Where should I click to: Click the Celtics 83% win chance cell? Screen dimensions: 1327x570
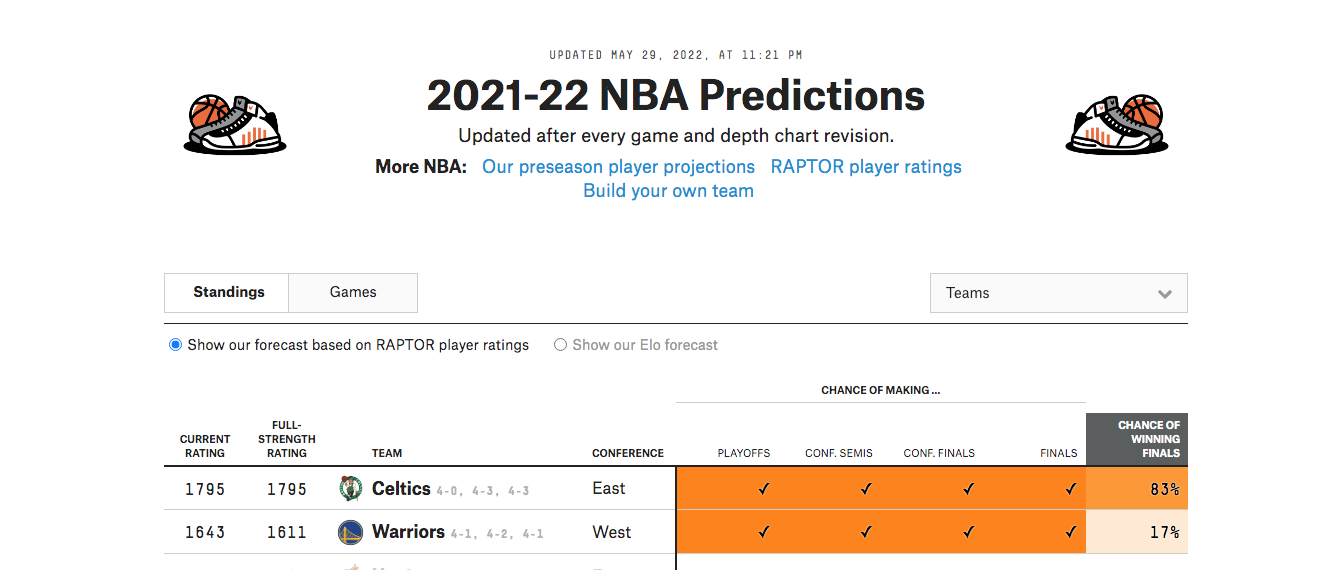pyautogui.click(x=1137, y=489)
